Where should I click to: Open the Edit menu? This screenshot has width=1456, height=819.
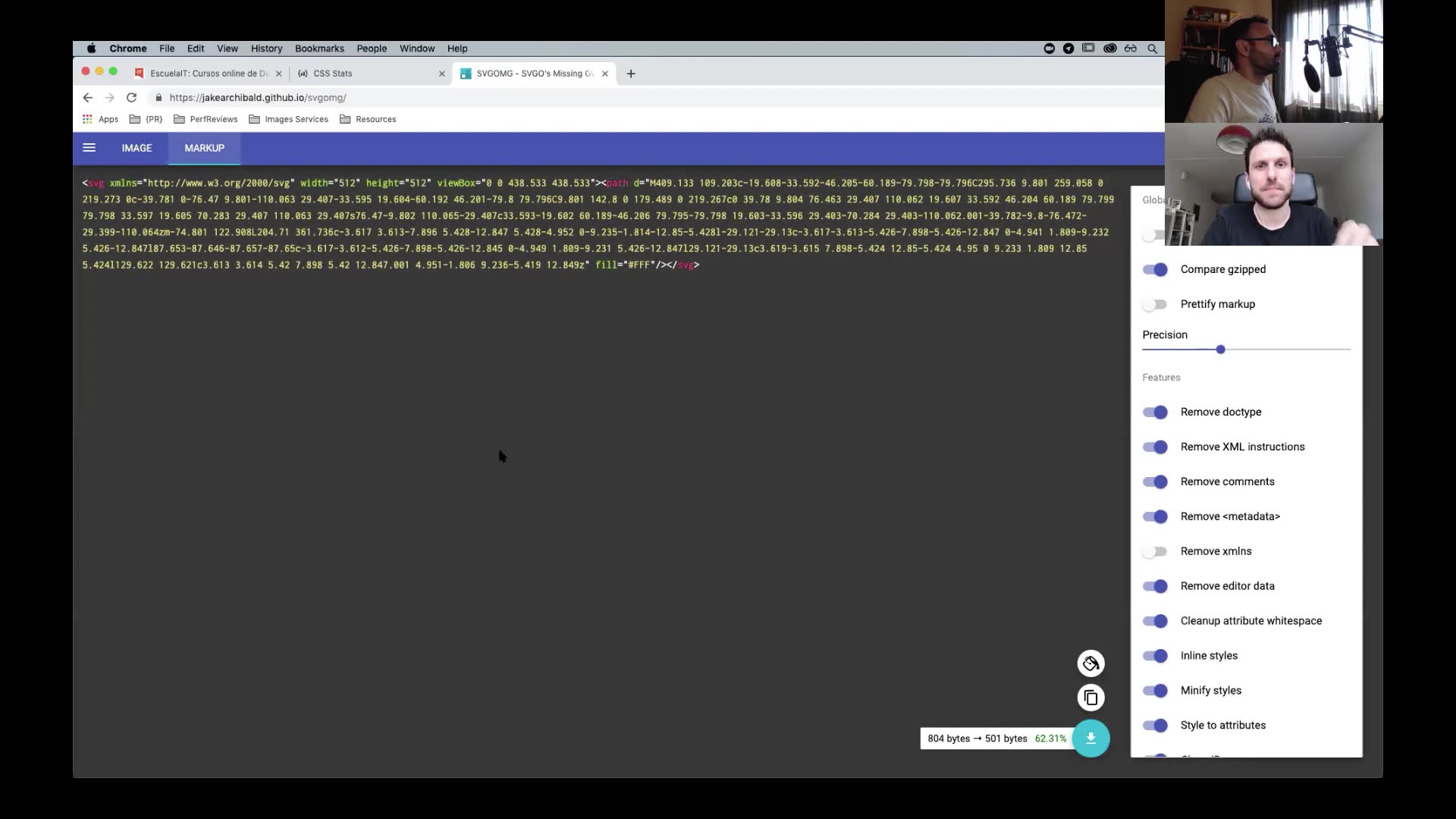click(x=196, y=49)
